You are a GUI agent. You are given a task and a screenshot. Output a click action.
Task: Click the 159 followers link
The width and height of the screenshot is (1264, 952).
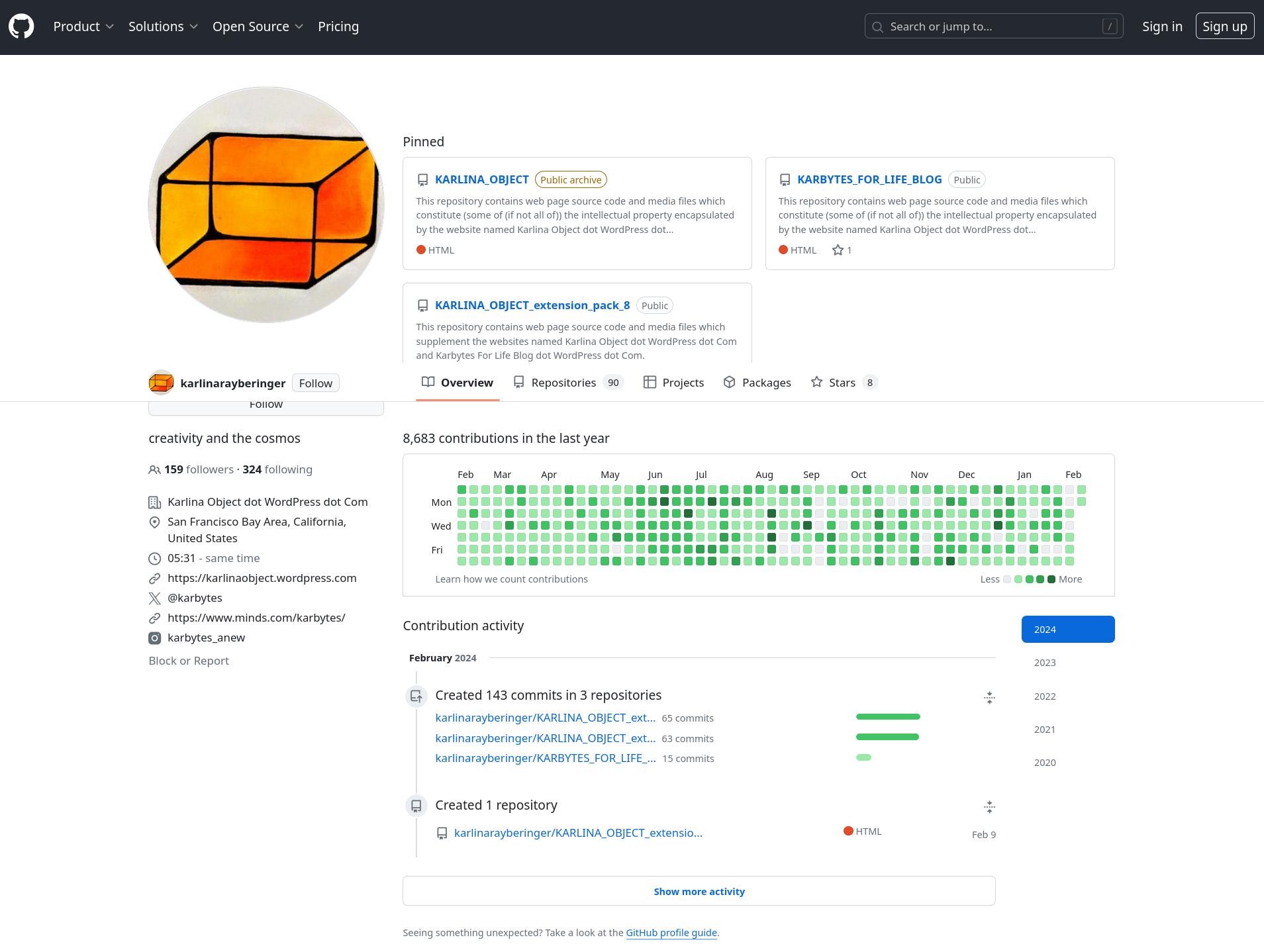(x=199, y=469)
